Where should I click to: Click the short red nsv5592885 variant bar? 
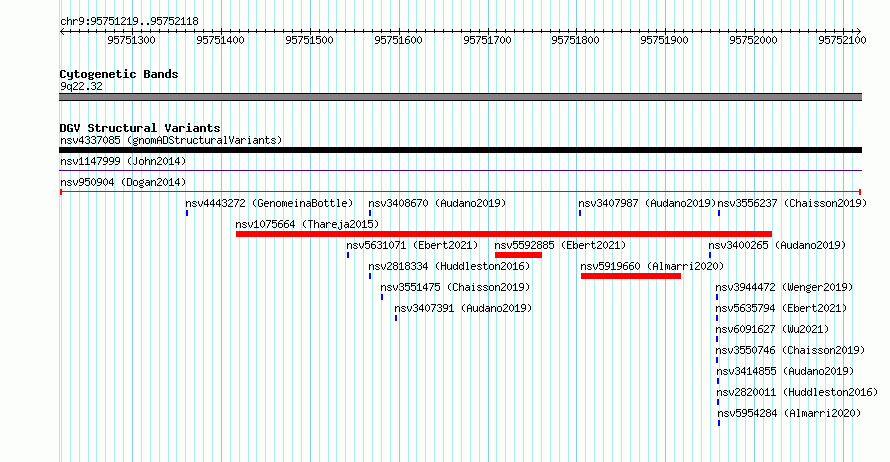point(518,255)
